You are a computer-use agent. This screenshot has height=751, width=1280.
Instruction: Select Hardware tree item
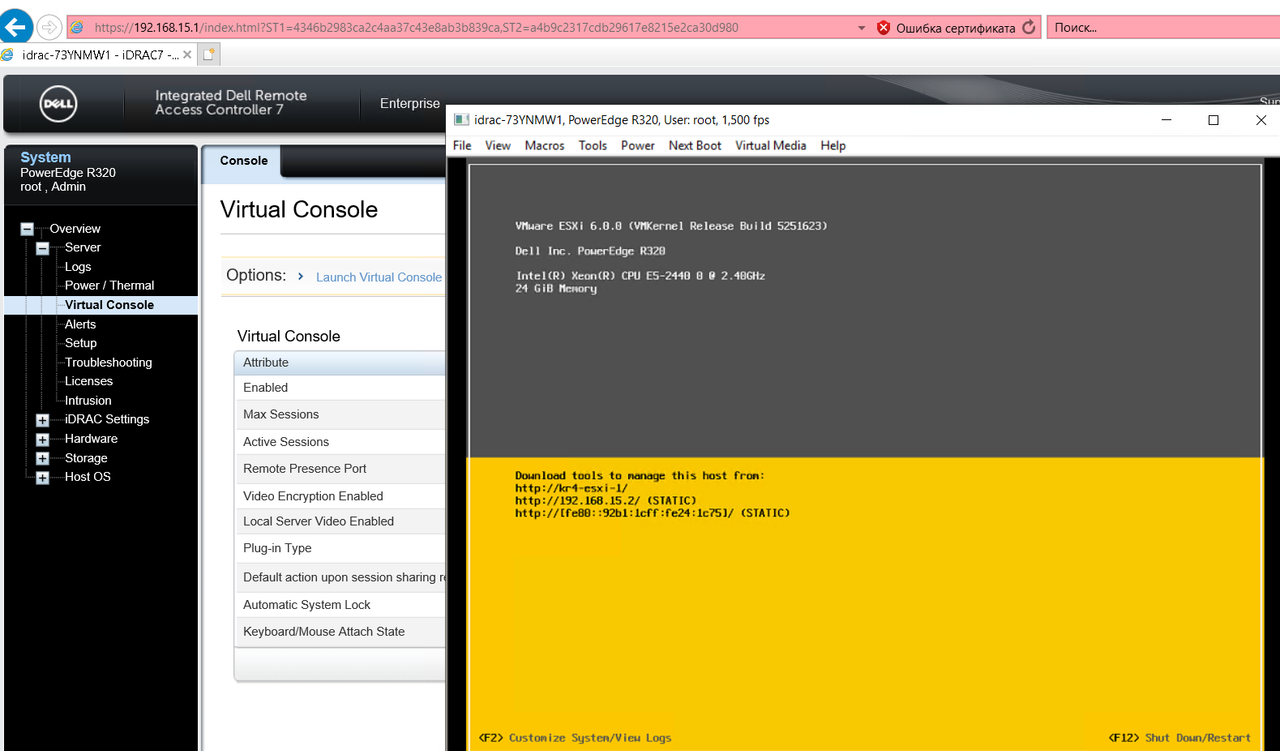[x=91, y=438]
